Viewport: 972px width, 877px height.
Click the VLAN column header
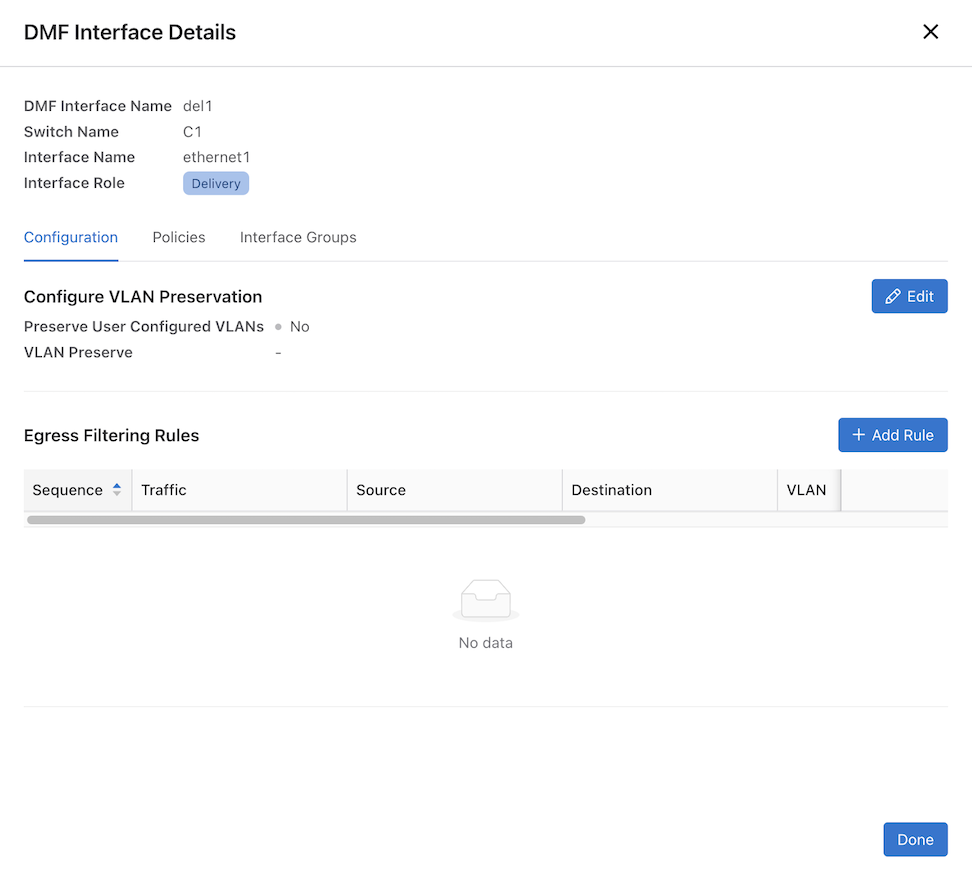(806, 490)
